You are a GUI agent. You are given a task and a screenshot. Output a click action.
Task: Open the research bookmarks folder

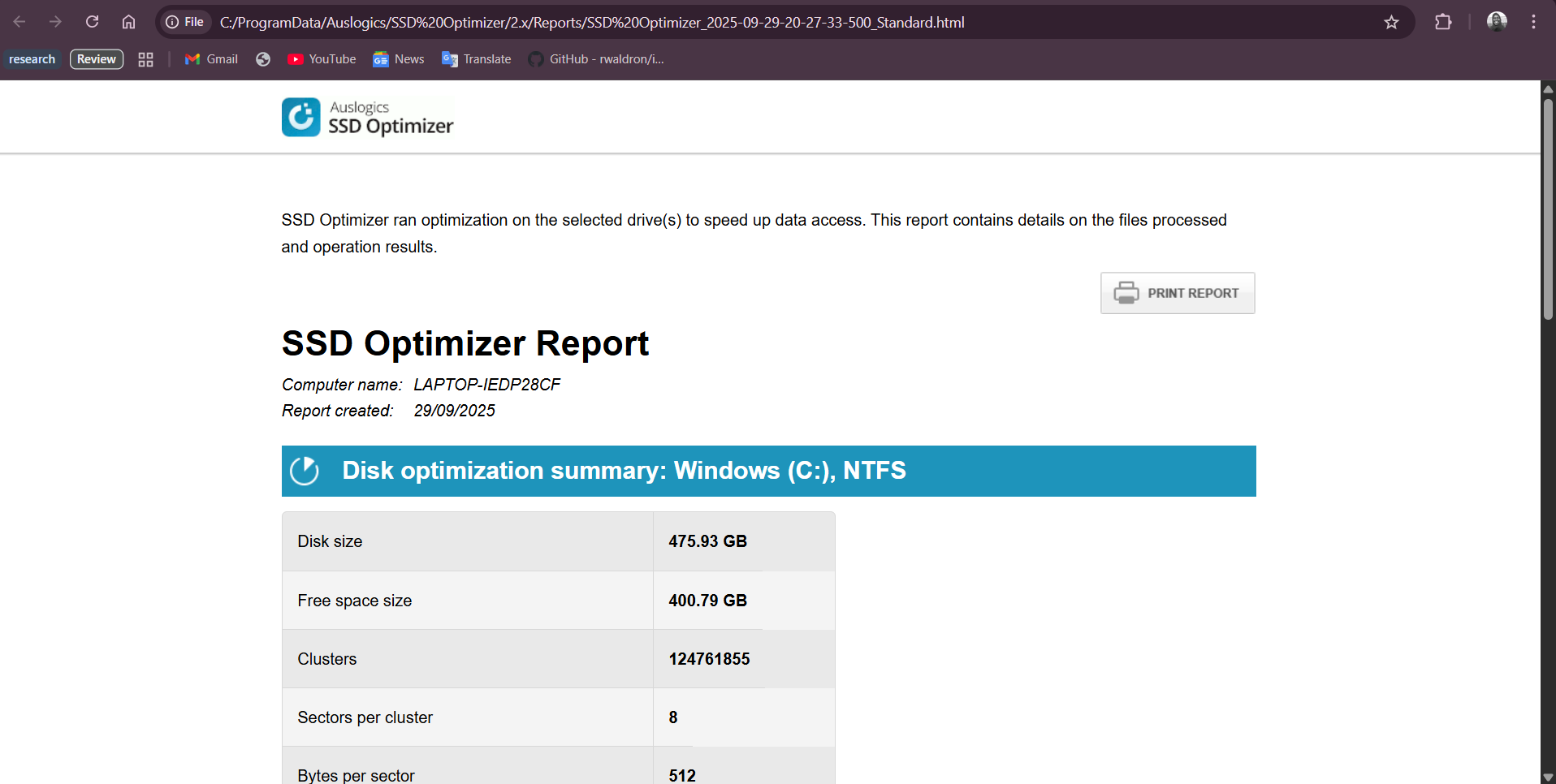32,58
